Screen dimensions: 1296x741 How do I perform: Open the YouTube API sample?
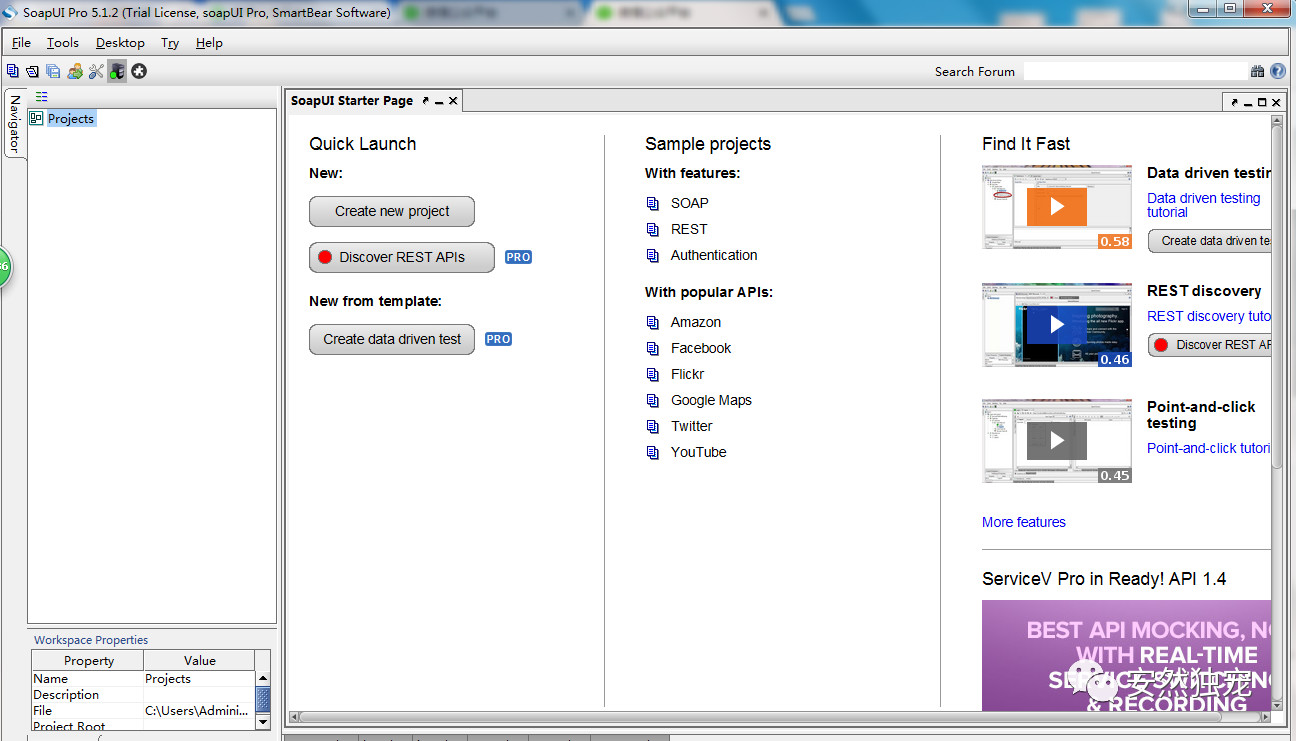[x=699, y=452]
